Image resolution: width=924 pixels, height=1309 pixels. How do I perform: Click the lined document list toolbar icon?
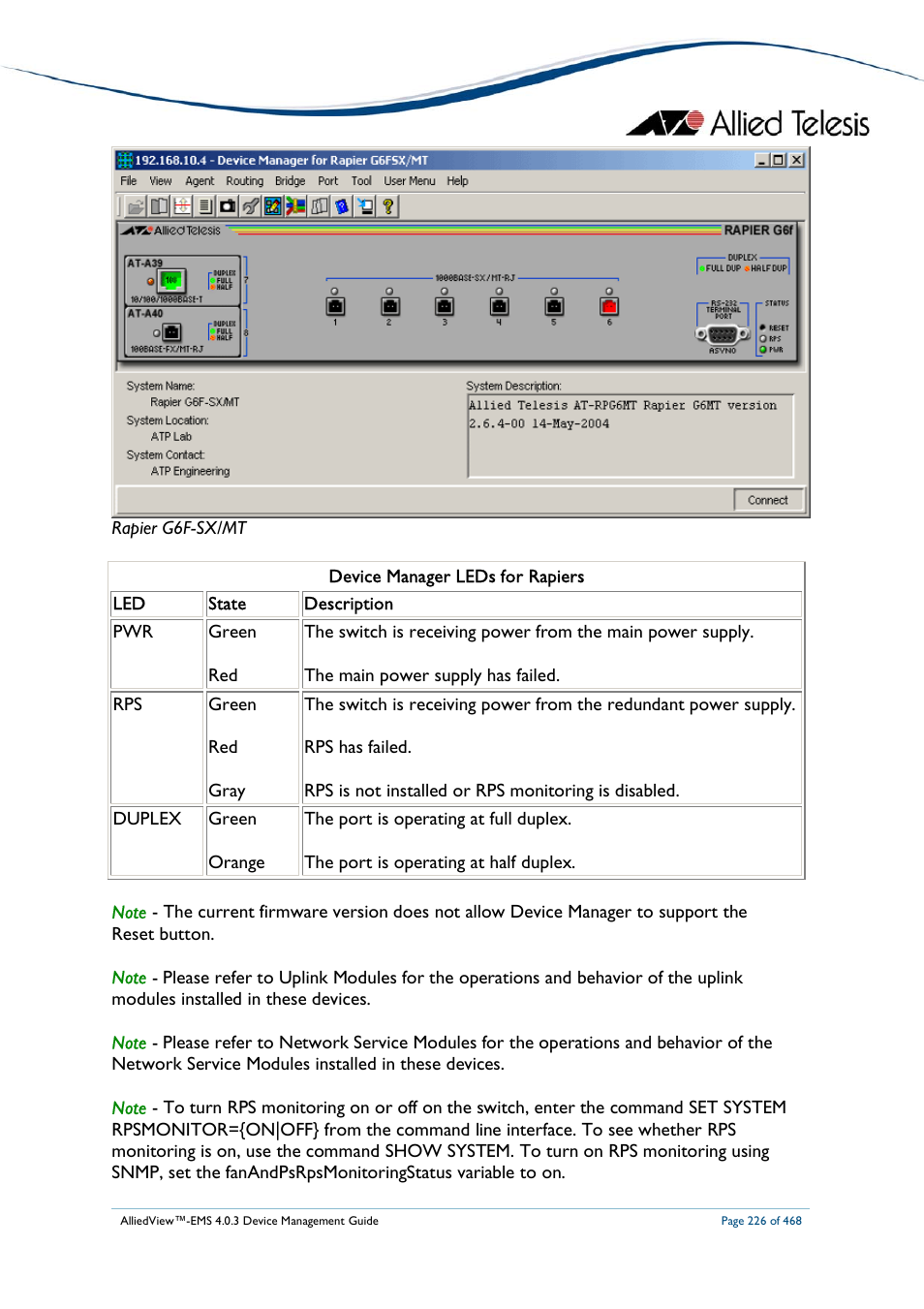click(x=204, y=206)
